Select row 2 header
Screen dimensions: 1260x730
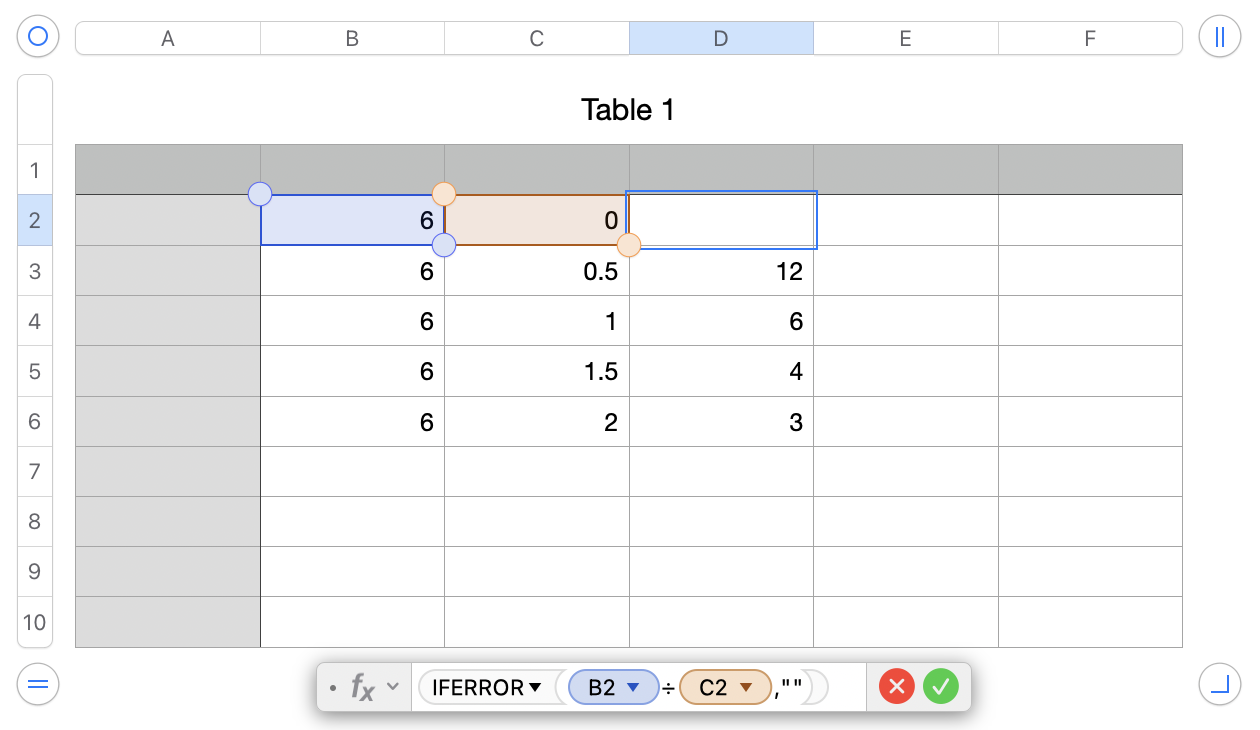point(35,220)
